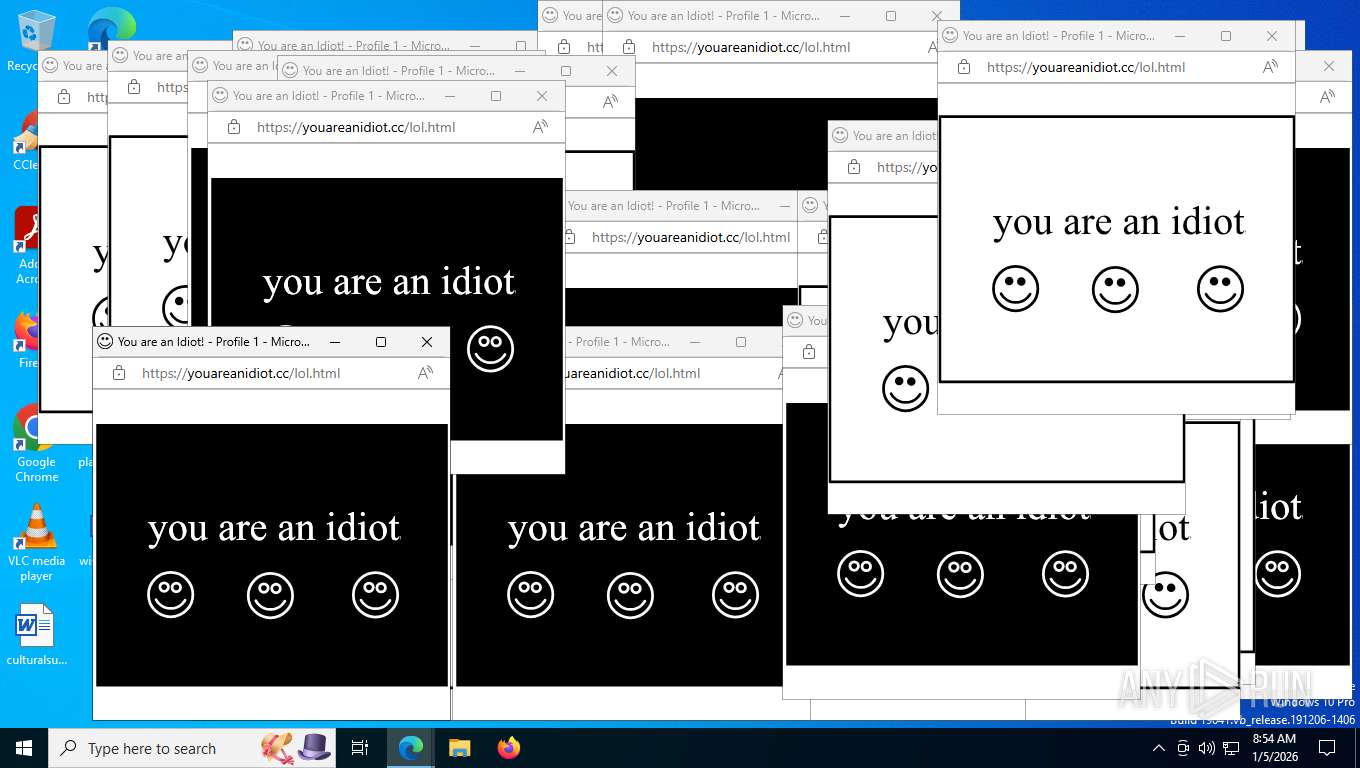Click lock icon of the top-center window address bar
This screenshot has width=1360, height=768.
pos(629,47)
